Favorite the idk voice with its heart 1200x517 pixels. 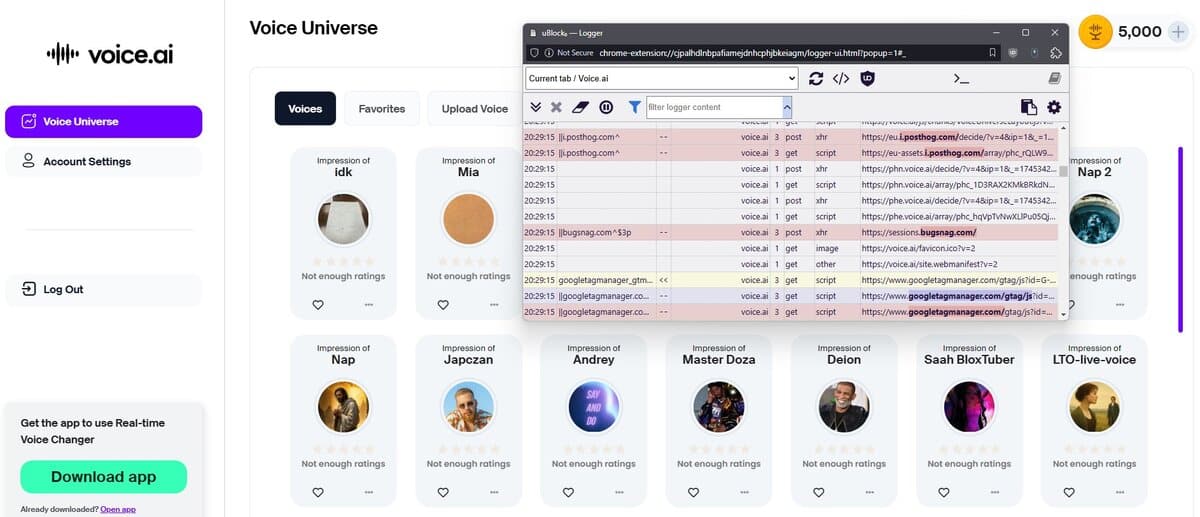click(318, 304)
